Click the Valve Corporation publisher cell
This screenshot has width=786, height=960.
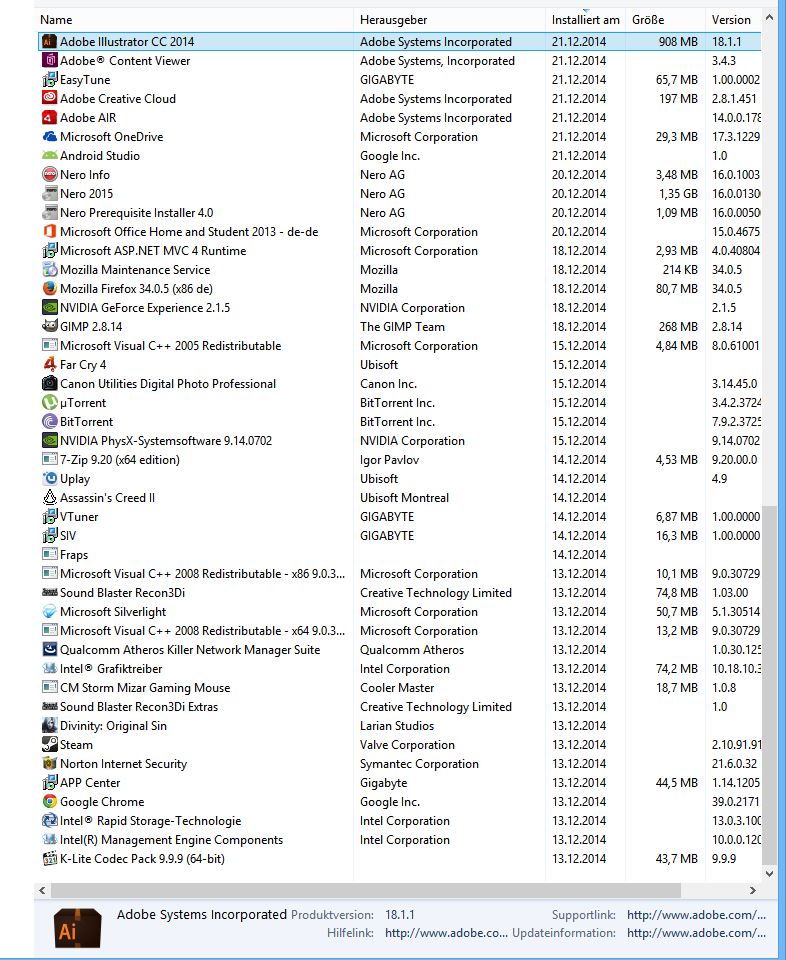pyautogui.click(x=407, y=744)
